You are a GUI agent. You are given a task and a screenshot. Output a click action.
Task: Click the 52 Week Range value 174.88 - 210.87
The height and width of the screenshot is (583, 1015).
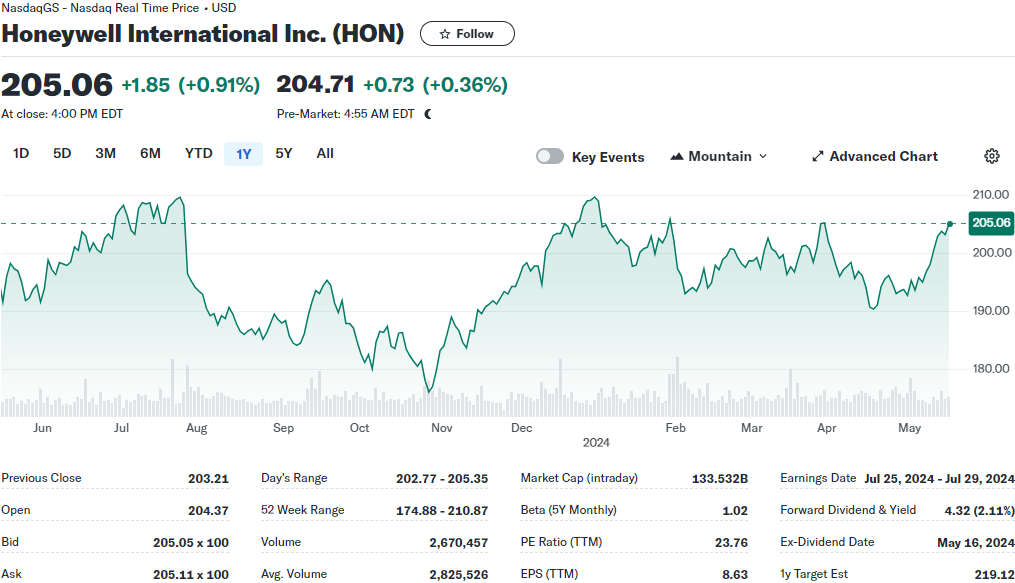click(442, 511)
